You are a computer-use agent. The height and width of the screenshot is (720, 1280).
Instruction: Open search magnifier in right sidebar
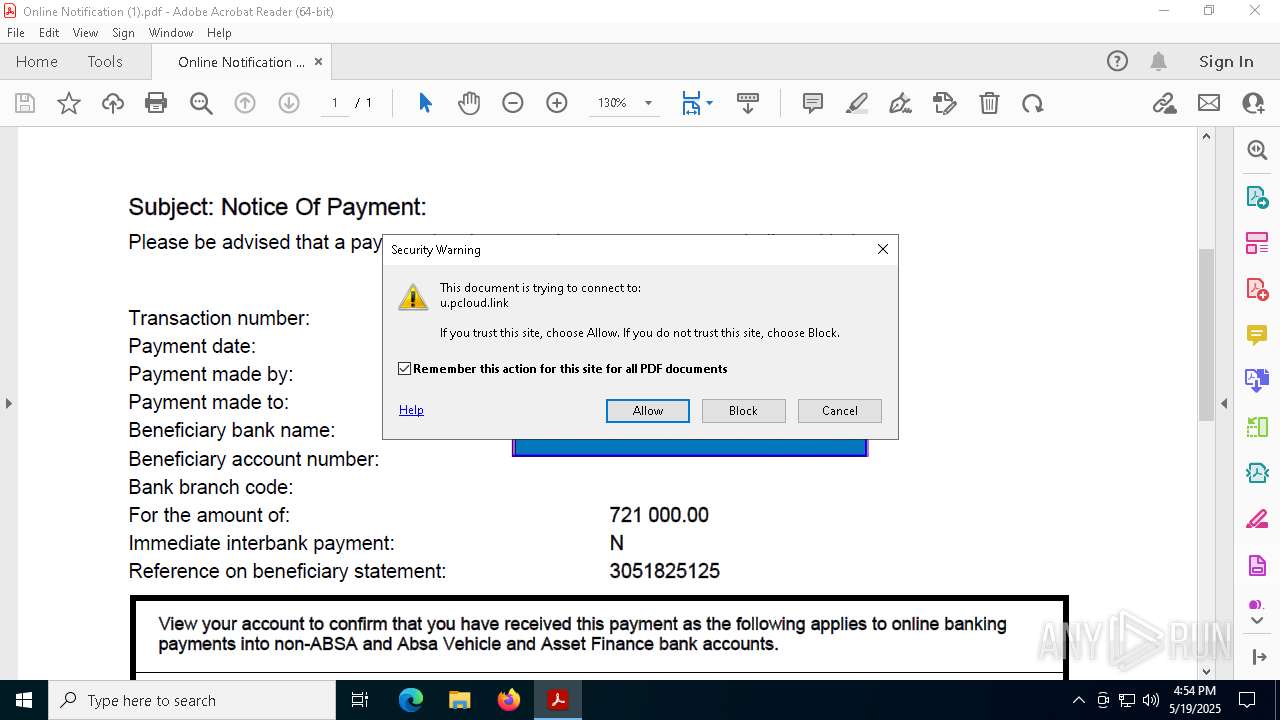point(1257,150)
